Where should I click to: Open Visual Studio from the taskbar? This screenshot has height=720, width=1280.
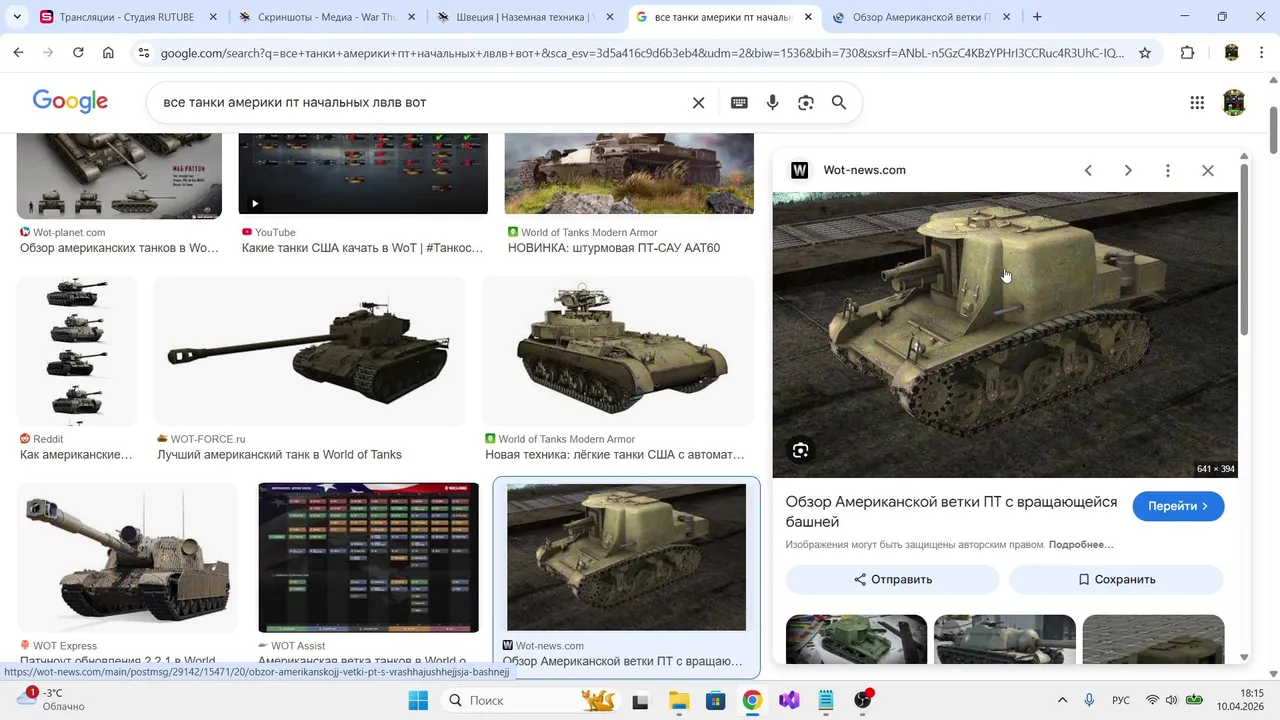point(789,700)
